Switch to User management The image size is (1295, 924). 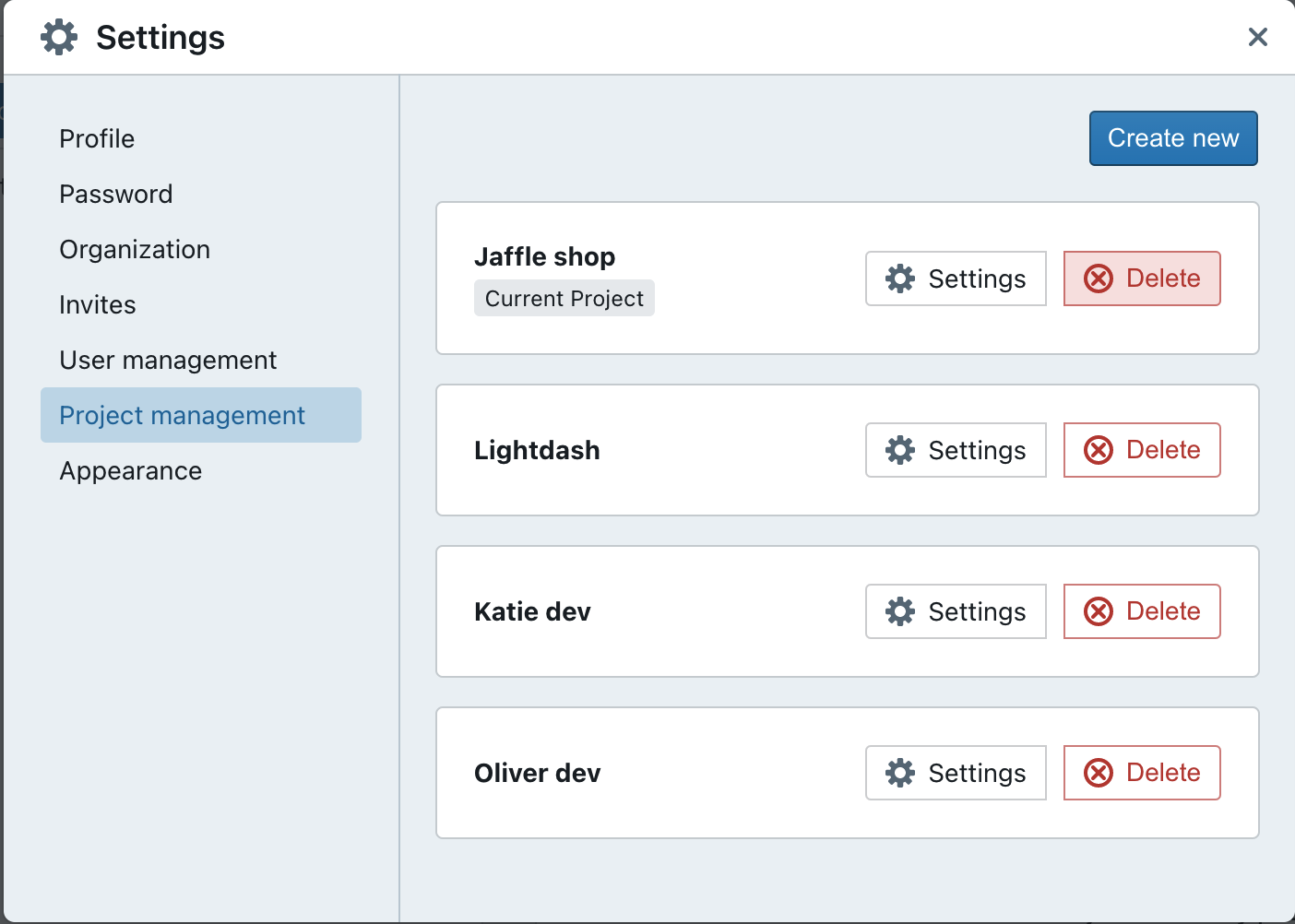tap(168, 360)
